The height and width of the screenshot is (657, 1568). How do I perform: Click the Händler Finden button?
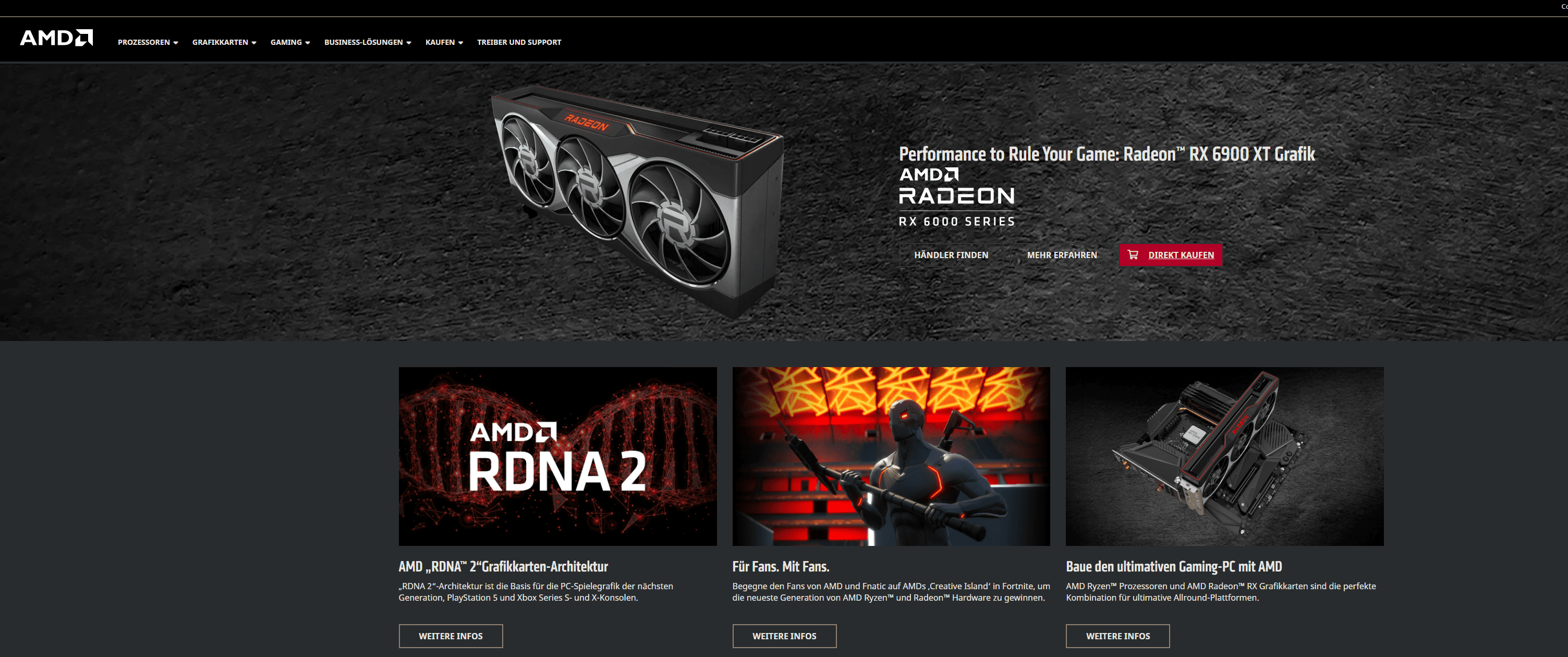pos(951,255)
